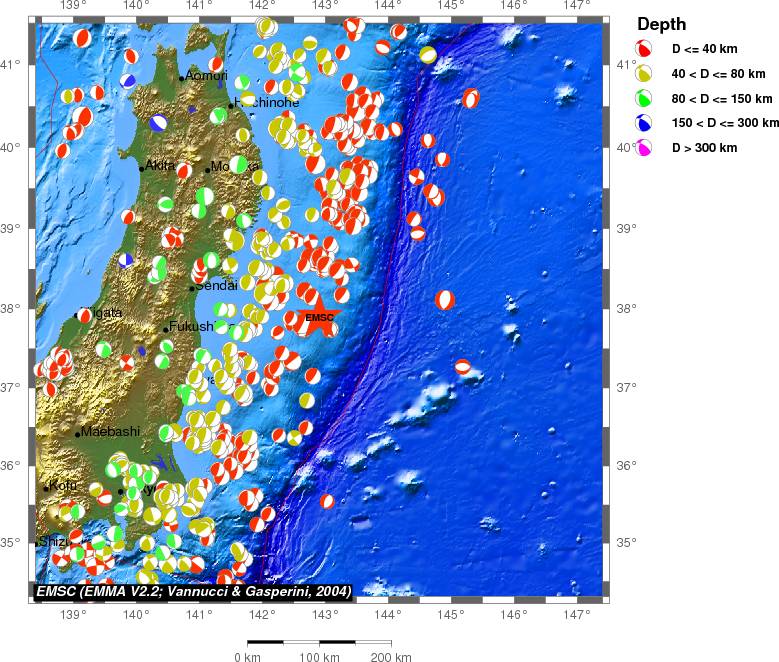779x662 pixels.
Task: Click the Sendai city label
Action: pyautogui.click(x=216, y=286)
